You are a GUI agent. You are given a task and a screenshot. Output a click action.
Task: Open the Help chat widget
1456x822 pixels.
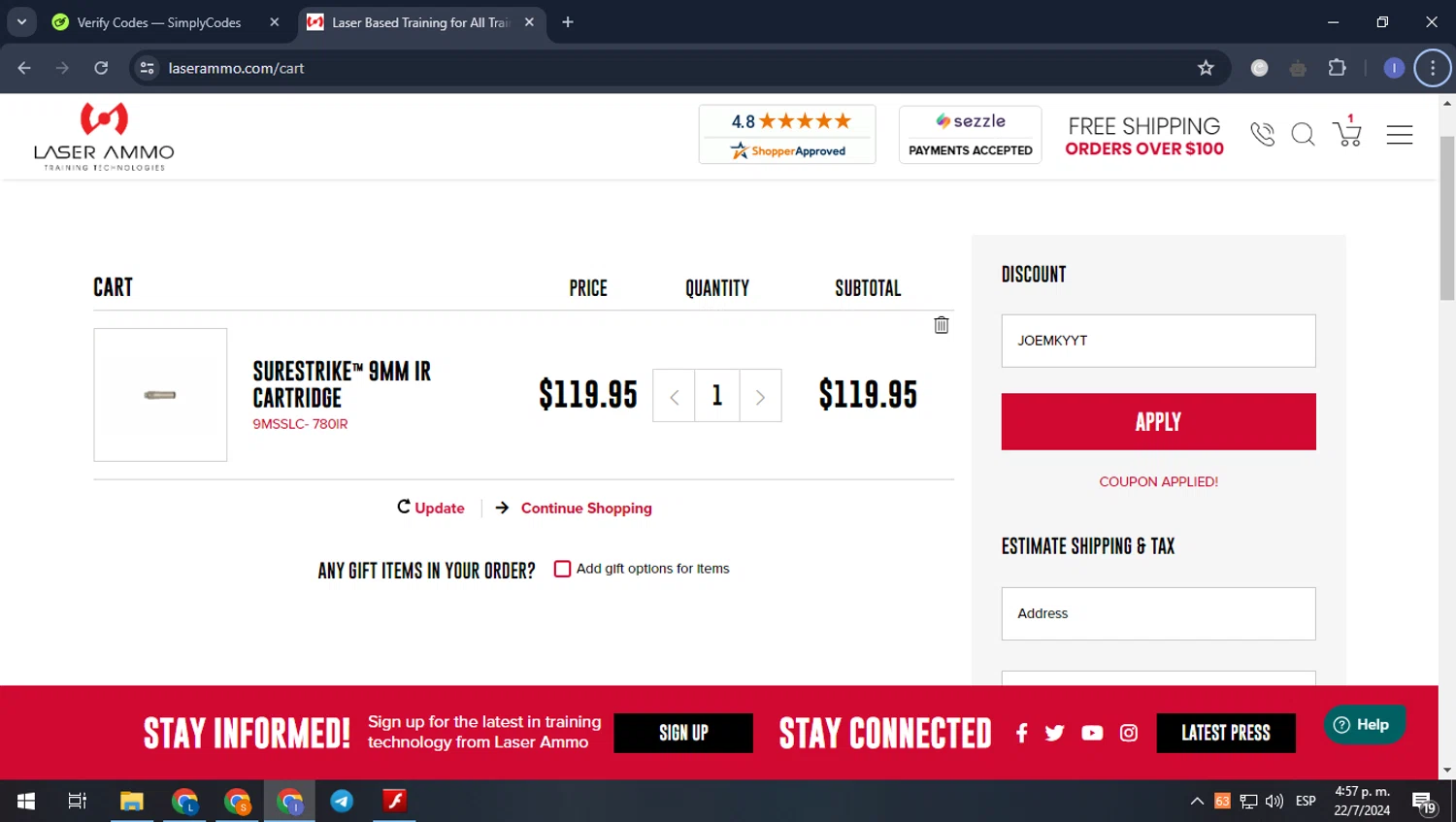(x=1364, y=724)
